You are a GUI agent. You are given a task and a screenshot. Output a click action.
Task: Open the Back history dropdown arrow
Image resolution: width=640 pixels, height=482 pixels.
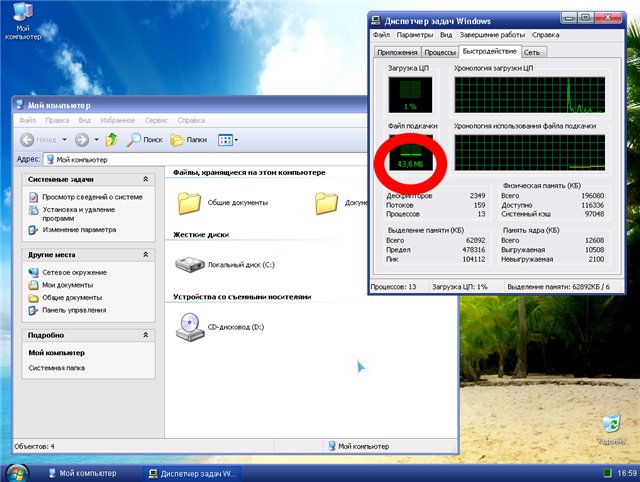pos(64,140)
